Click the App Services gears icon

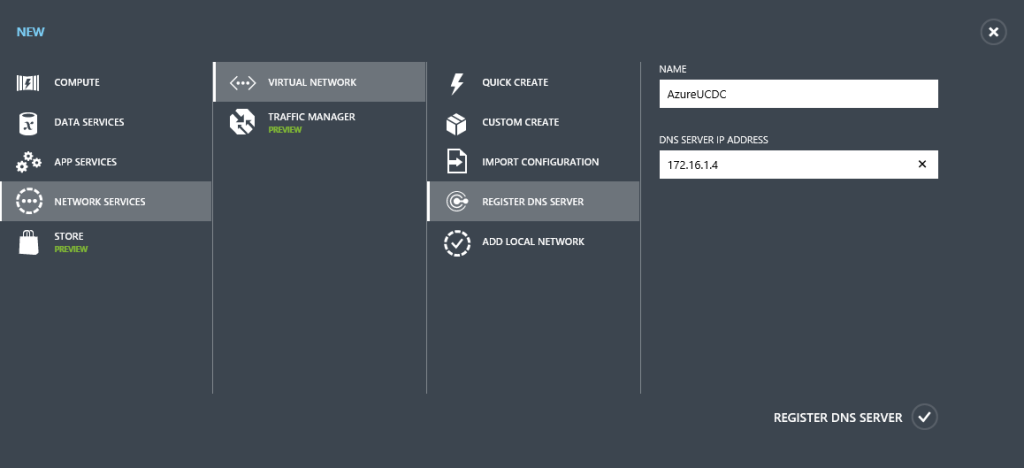(28, 162)
